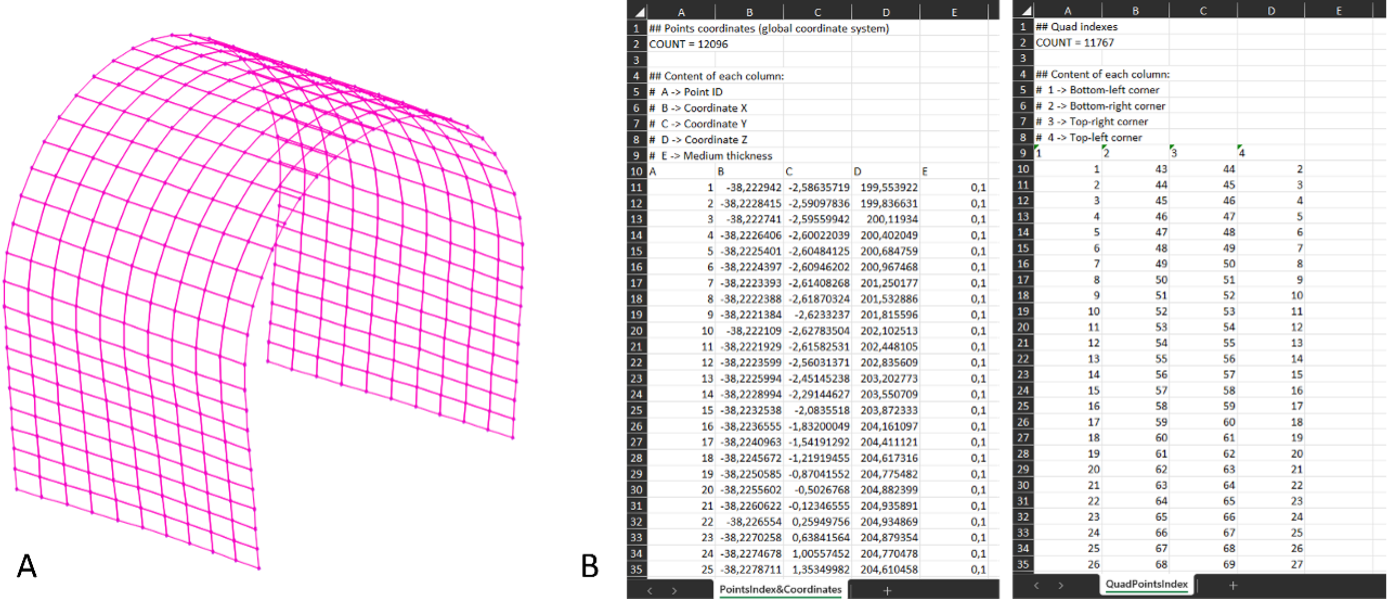Click cell with value 43 in quad sheet
This screenshot has width=1390, height=601.
point(1135,169)
